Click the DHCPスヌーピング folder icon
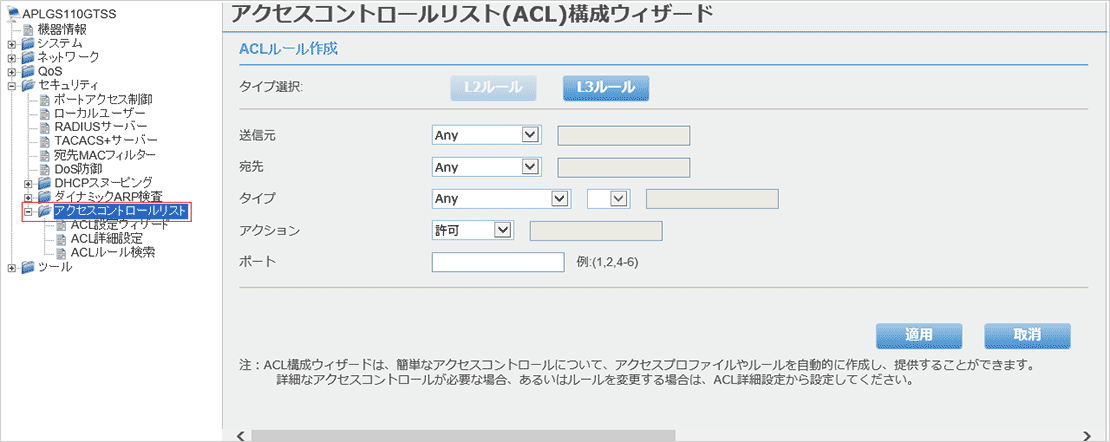 (45, 183)
